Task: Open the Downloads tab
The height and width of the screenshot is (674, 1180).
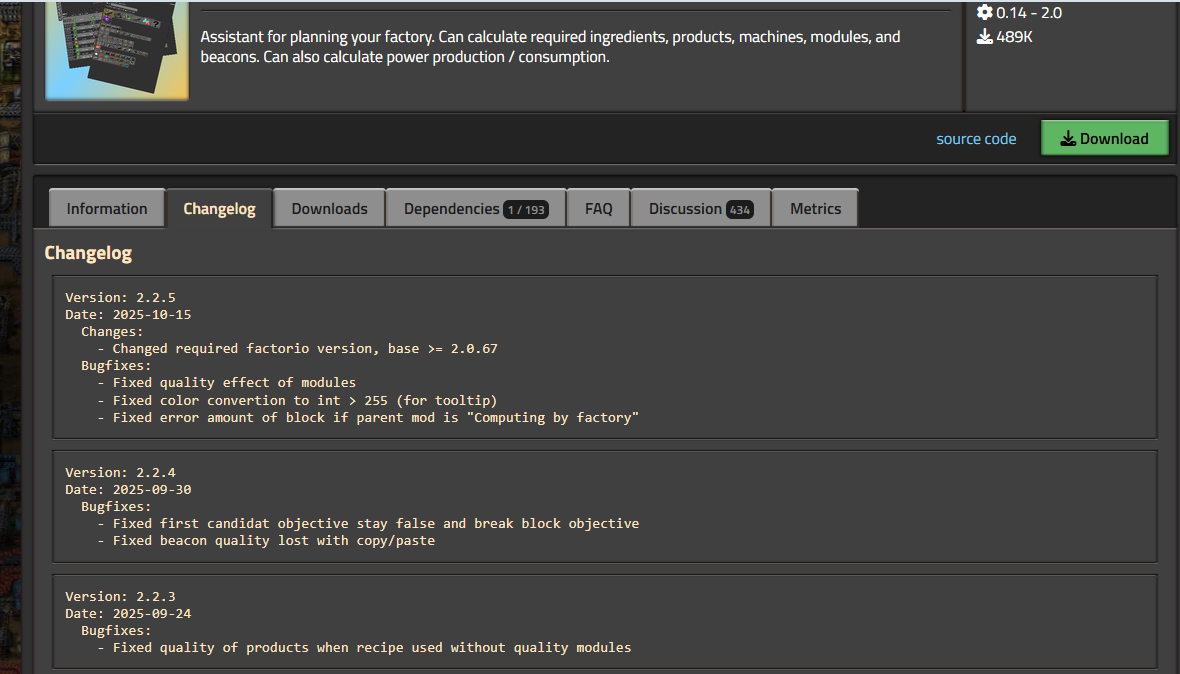Action: click(x=330, y=208)
